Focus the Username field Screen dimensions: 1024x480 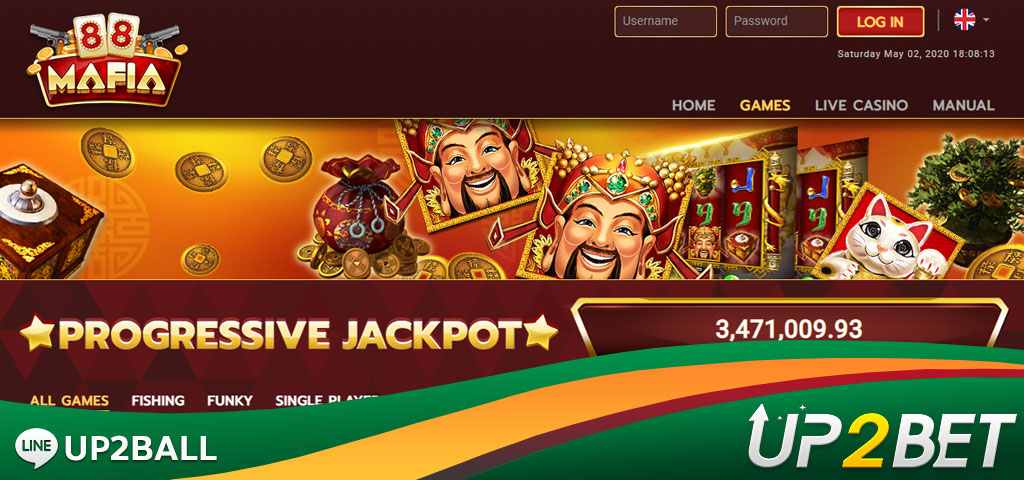[665, 21]
